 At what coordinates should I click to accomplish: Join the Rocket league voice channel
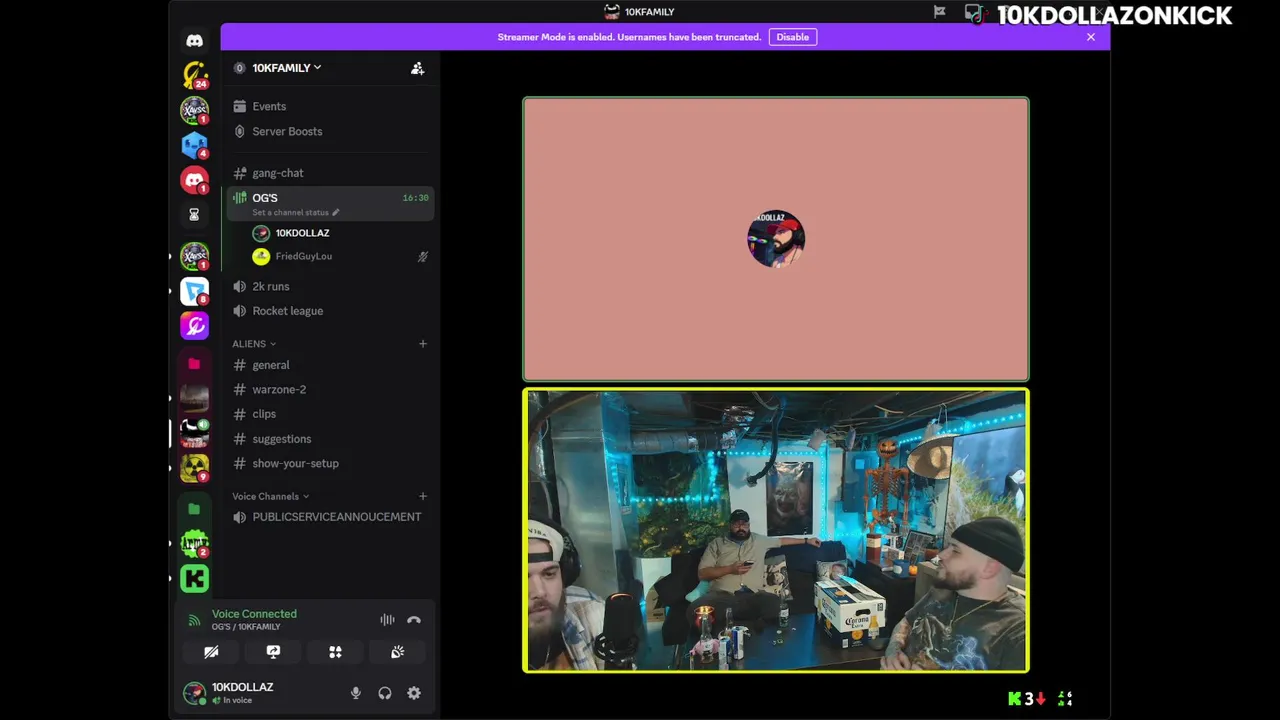point(330,311)
